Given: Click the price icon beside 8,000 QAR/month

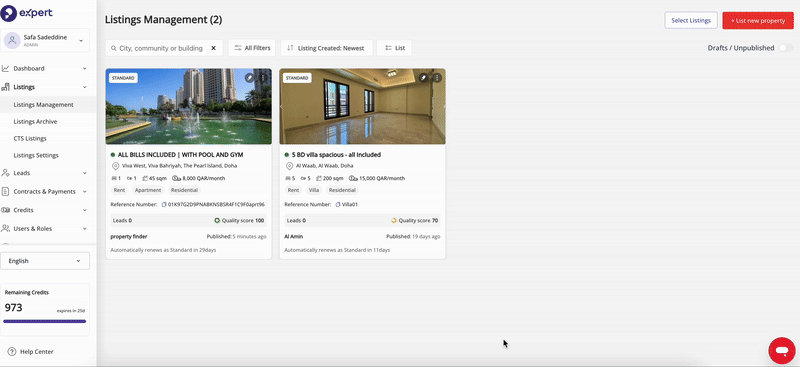Looking at the screenshot, I should tap(177, 178).
